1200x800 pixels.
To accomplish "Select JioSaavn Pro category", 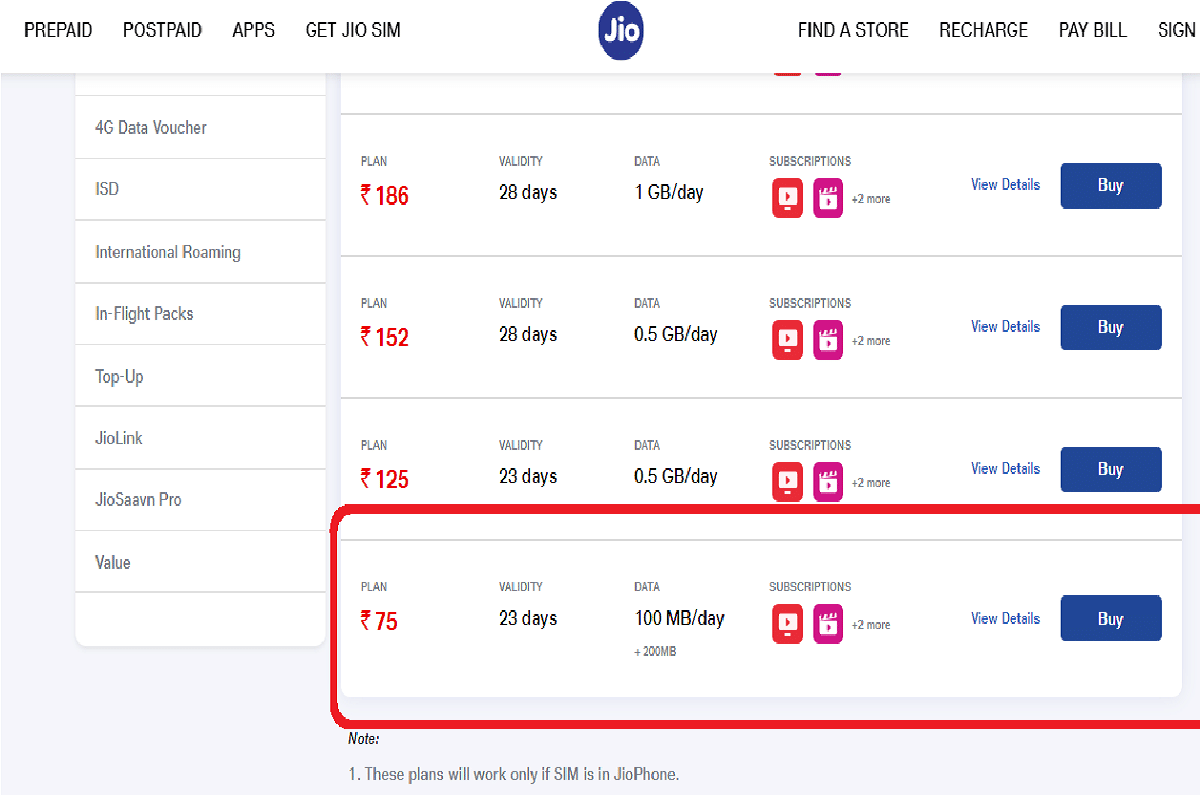I will [x=200, y=500].
